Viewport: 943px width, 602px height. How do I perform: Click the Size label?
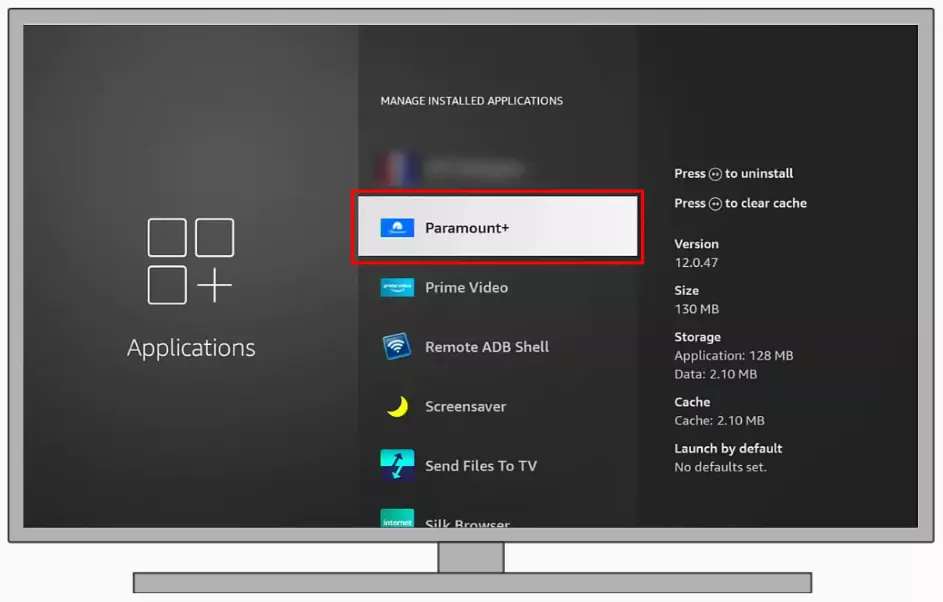click(x=686, y=290)
